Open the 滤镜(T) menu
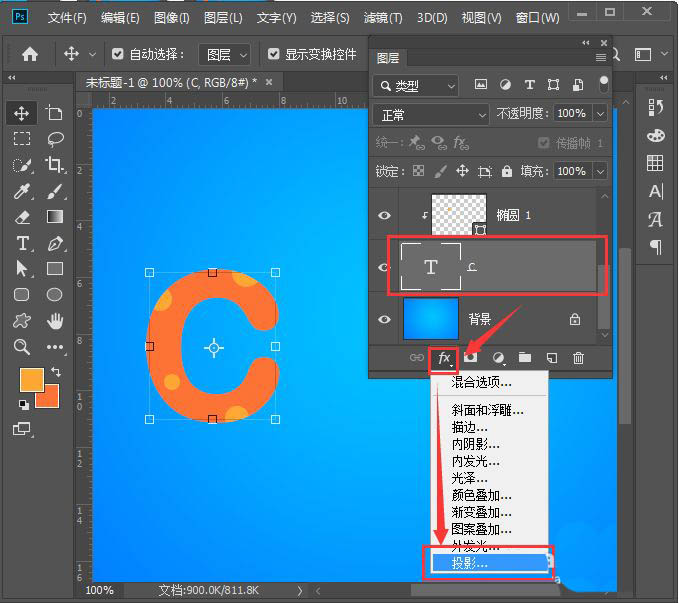Screen dimensions: 679x603 pyautogui.click(x=383, y=18)
